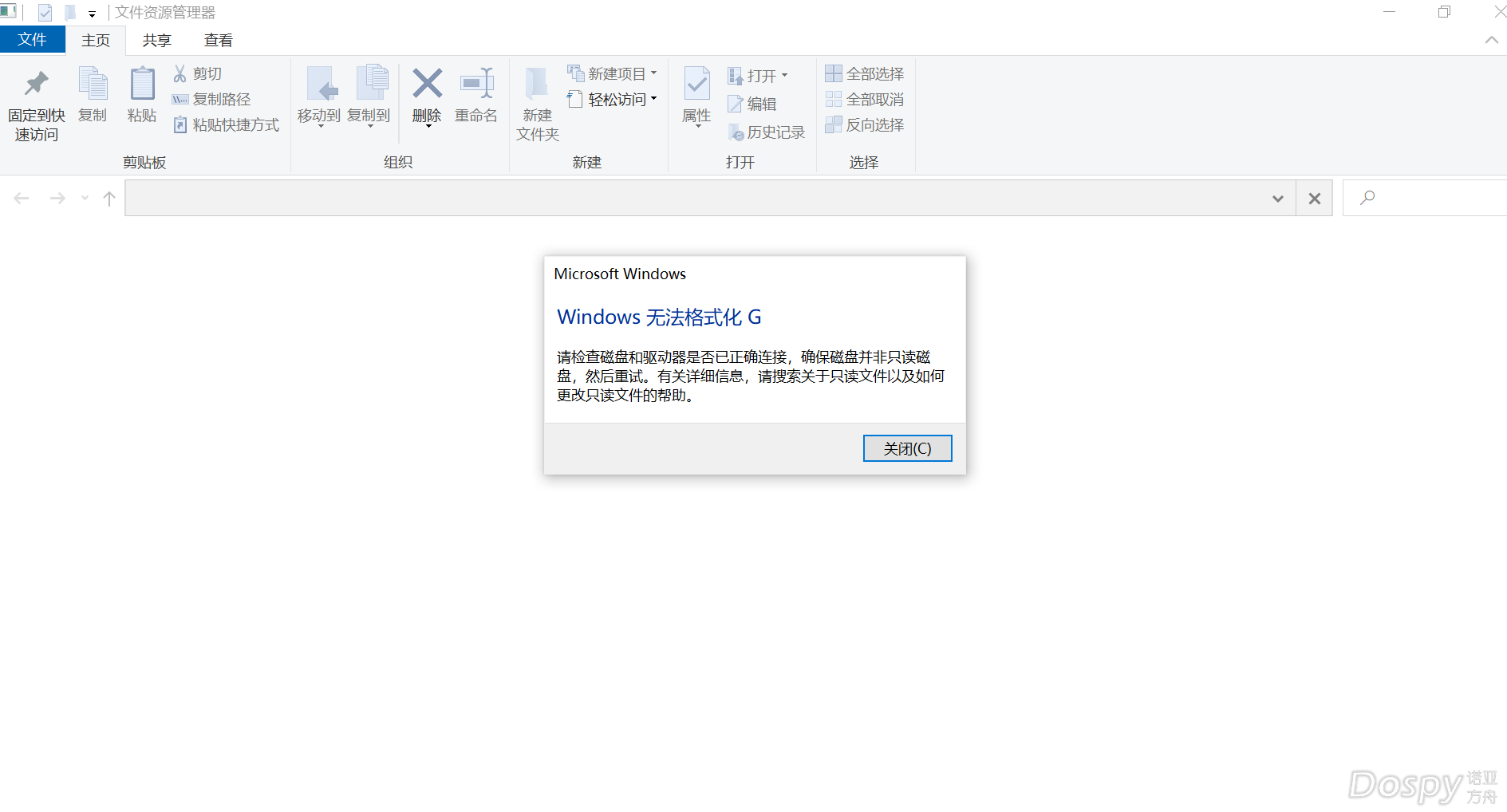Expand the Open button dropdown

point(758,76)
